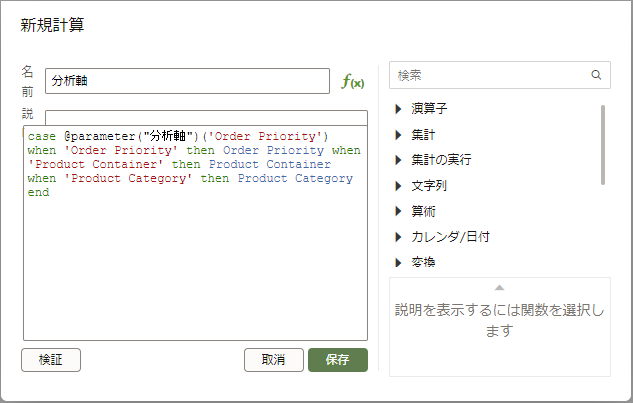Click the green f(x) function icon
This screenshot has width=633, height=403.
click(352, 82)
